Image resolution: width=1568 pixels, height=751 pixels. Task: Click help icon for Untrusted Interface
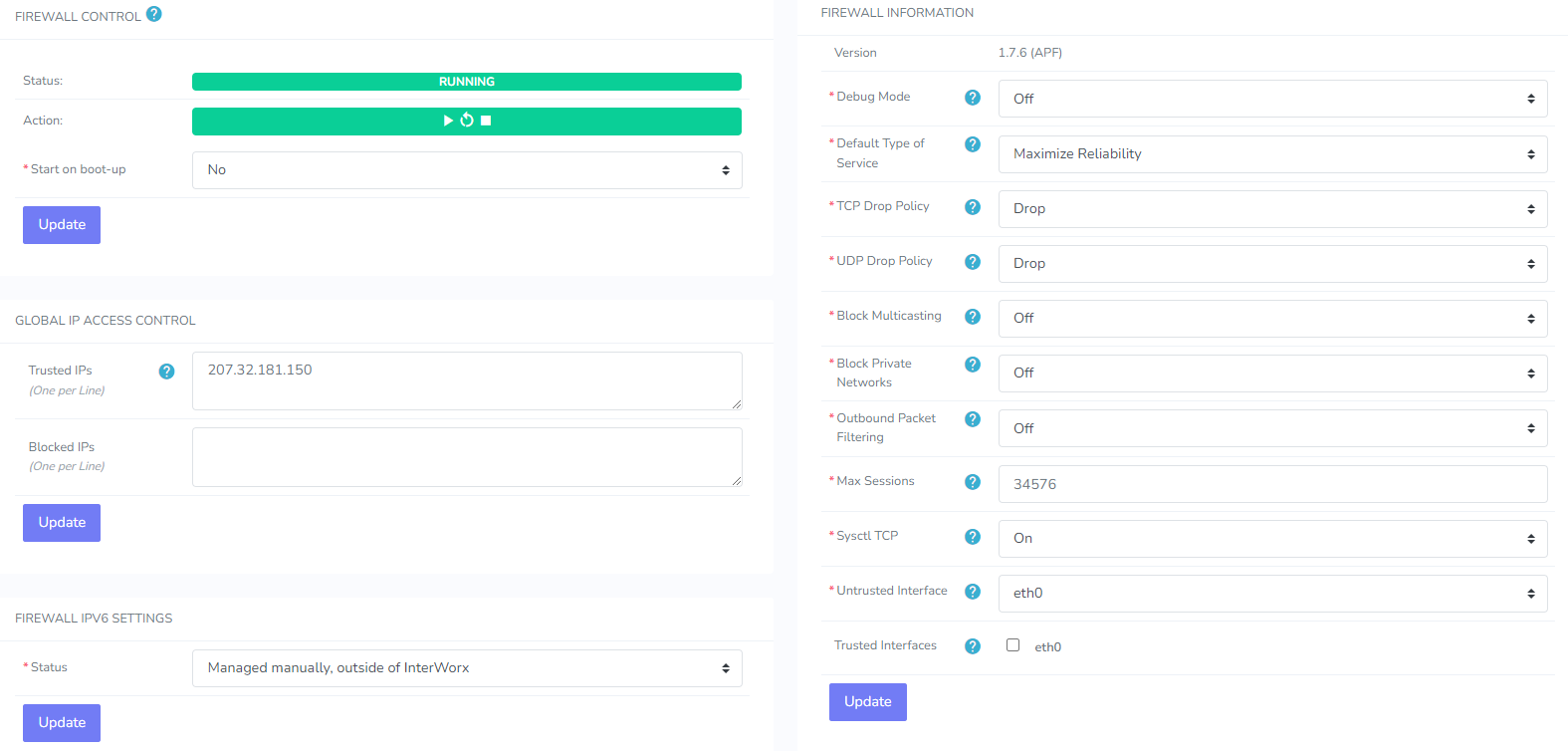[973, 592]
